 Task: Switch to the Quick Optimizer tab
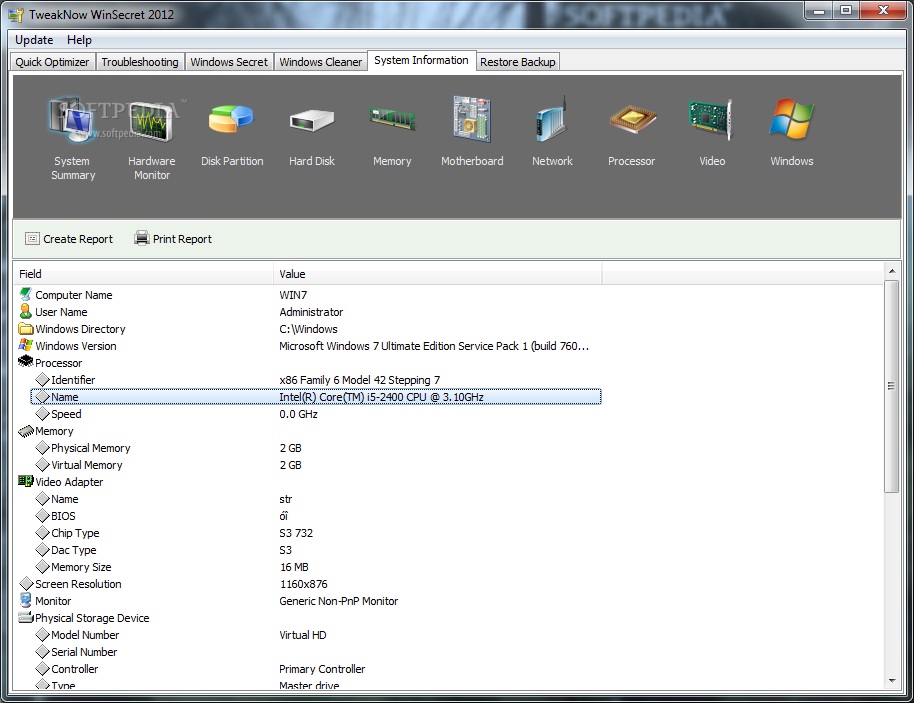click(52, 62)
